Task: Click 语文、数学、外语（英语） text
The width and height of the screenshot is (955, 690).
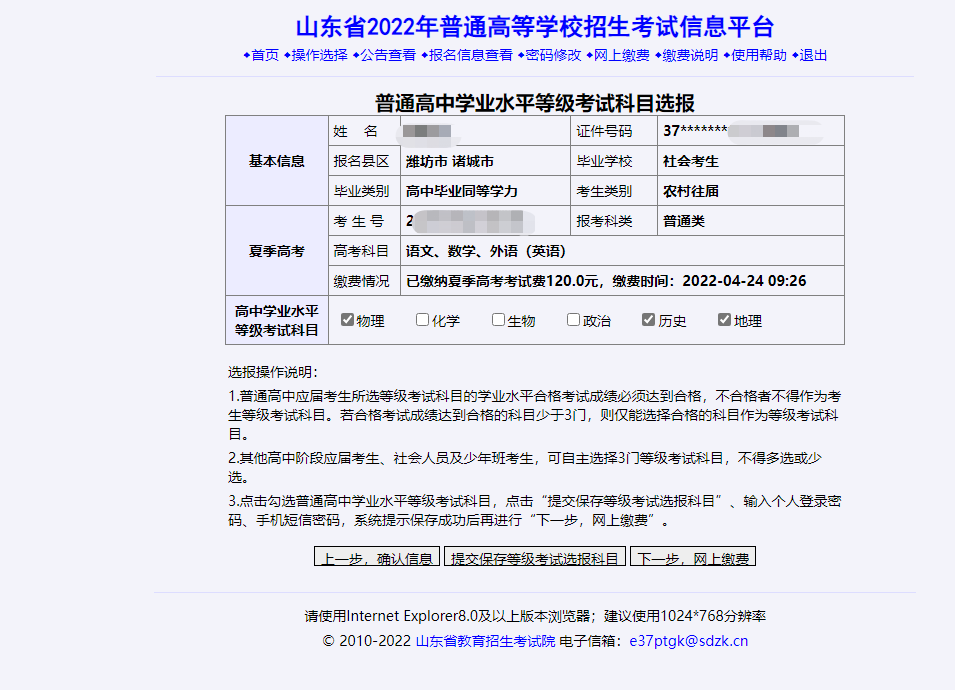Action: coord(485,251)
